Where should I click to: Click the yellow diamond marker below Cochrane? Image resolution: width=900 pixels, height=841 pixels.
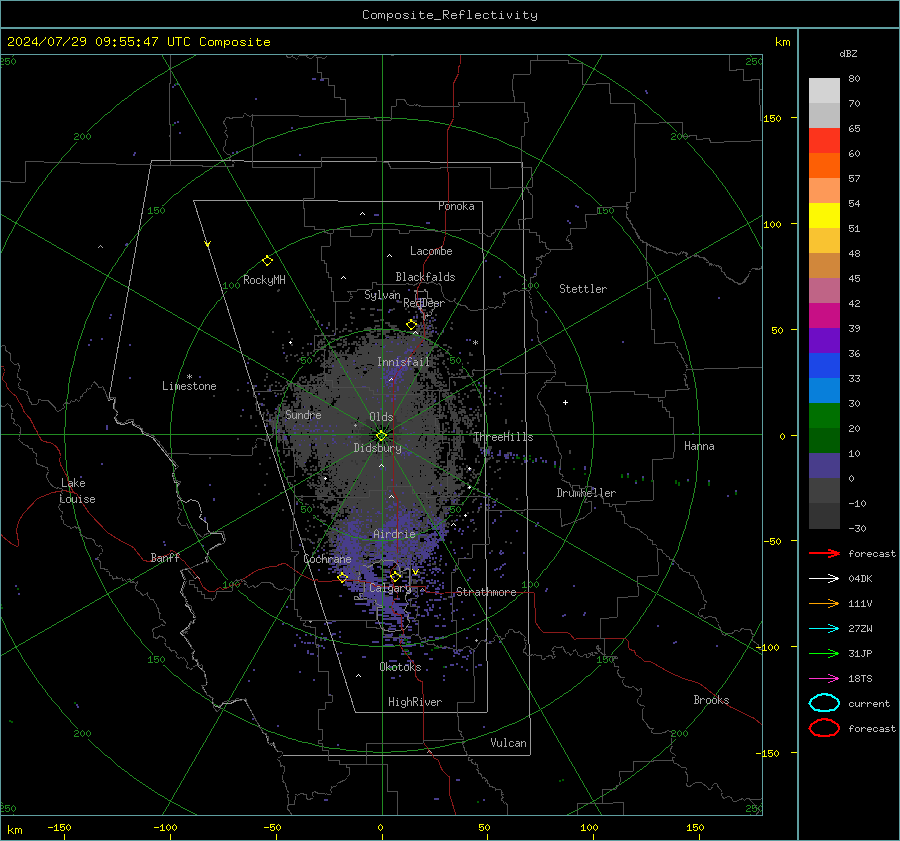tap(343, 577)
